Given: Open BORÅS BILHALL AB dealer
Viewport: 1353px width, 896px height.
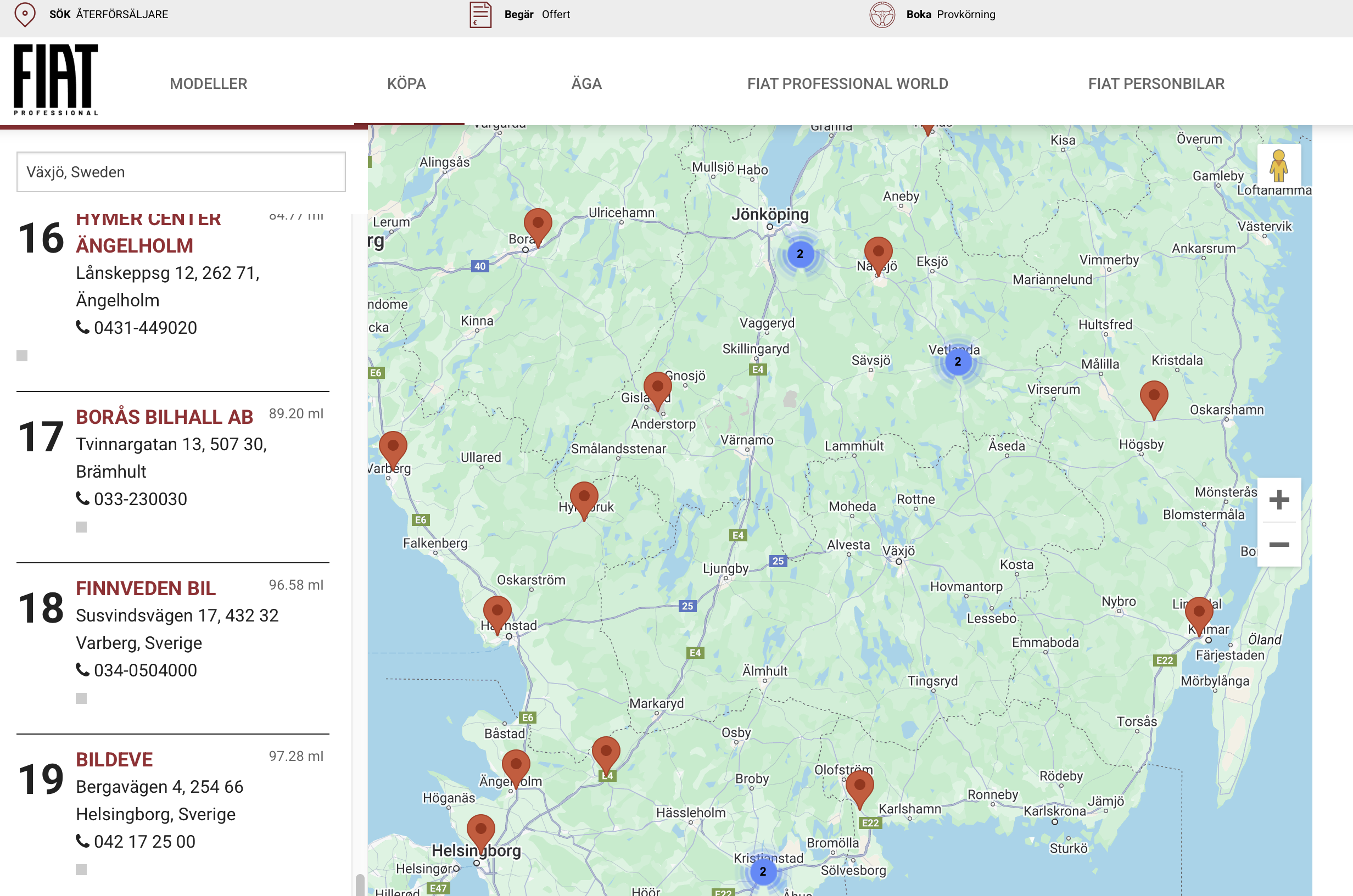Looking at the screenshot, I should click(165, 417).
